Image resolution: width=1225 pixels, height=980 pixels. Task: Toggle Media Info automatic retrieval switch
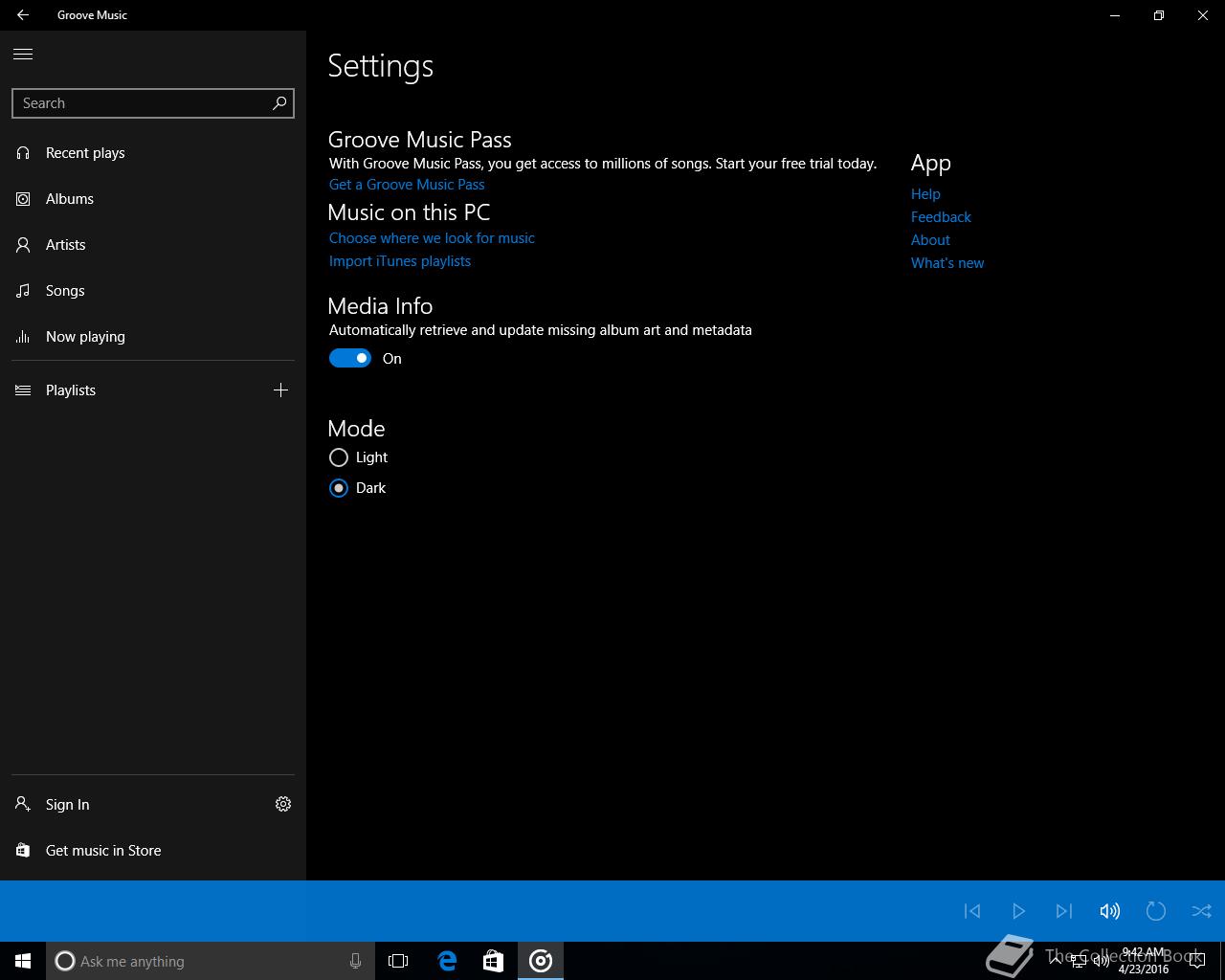[350, 358]
